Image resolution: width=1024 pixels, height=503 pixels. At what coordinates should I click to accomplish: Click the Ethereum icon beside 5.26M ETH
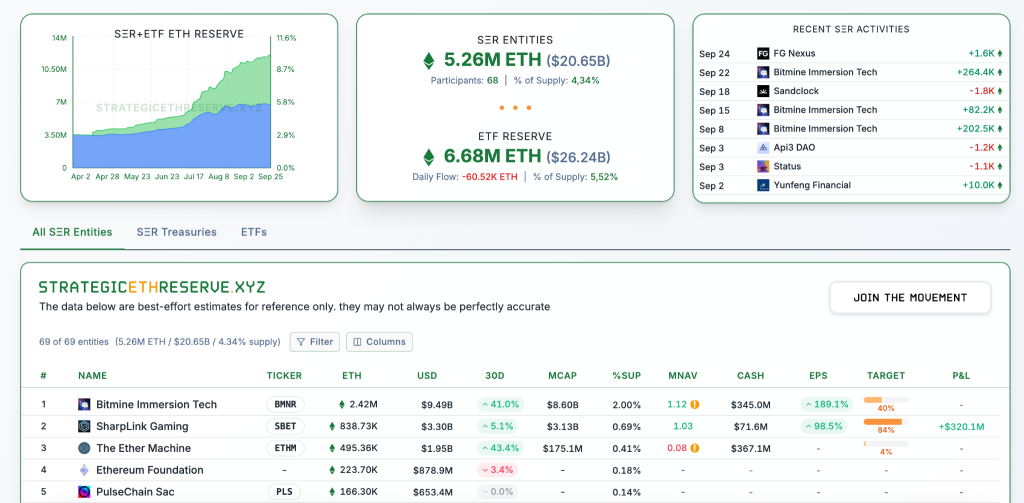coord(429,60)
